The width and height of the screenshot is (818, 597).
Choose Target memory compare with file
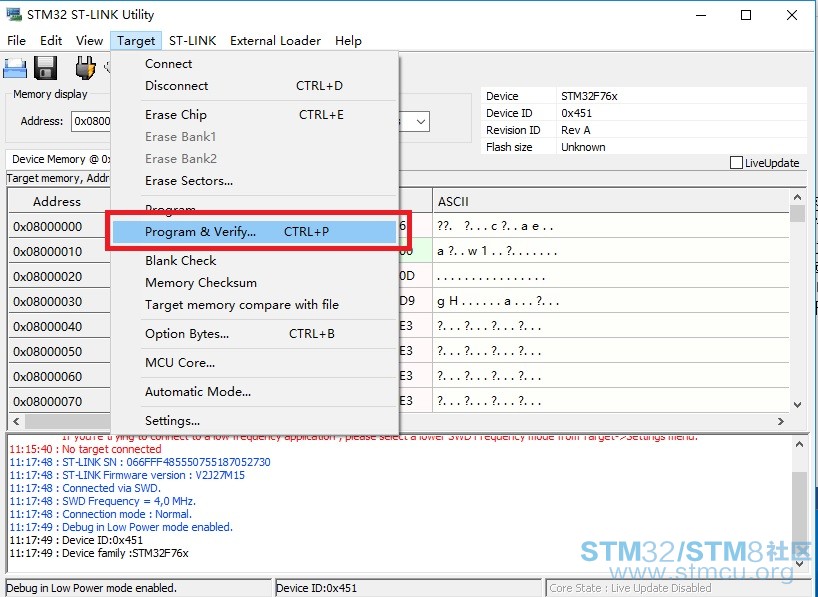[x=255, y=304]
